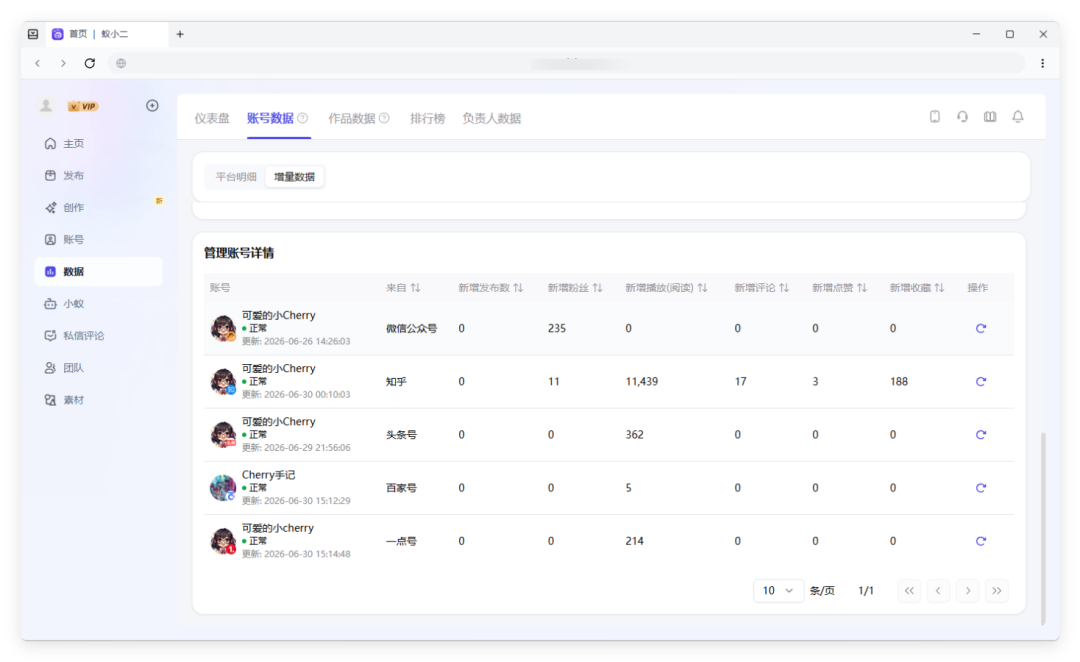Select the 数据 sidebar item
Image resolution: width=1080 pixels, height=662 pixels.
[x=98, y=271]
